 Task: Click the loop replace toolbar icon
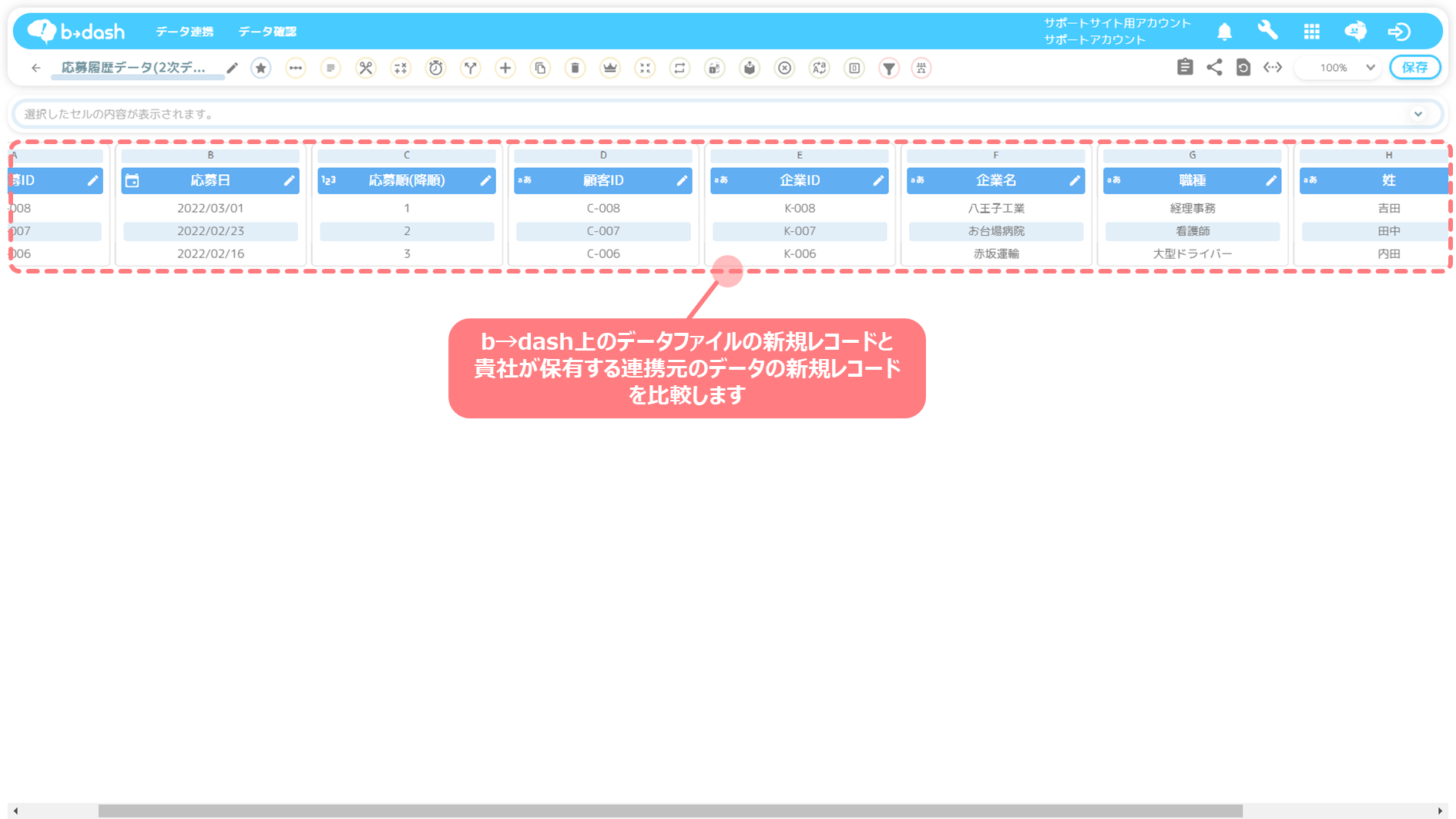(679, 68)
